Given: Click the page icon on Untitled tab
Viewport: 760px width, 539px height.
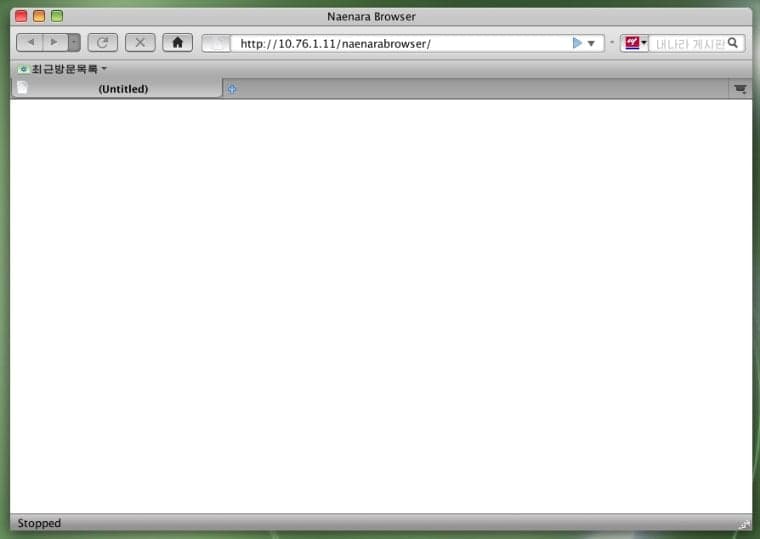Looking at the screenshot, I should pos(22,88).
